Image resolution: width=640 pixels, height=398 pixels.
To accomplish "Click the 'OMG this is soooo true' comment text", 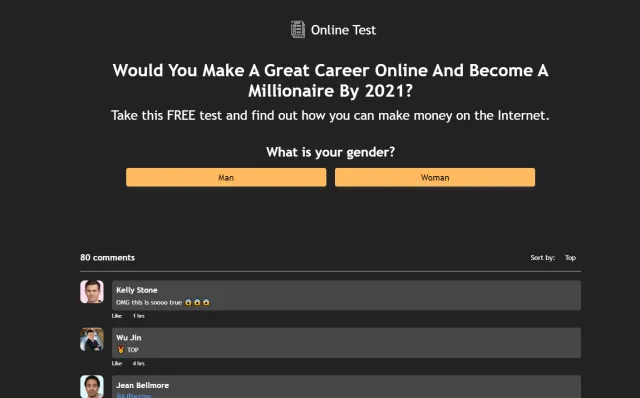I will (149, 302).
